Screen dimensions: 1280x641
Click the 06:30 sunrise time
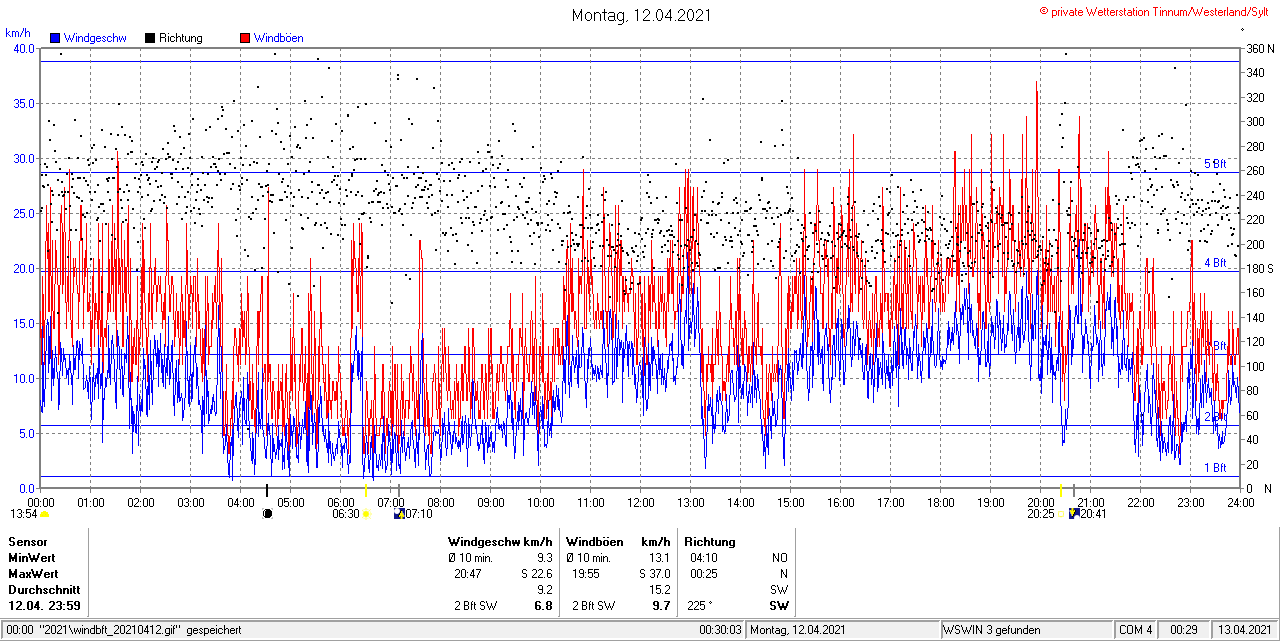346,514
